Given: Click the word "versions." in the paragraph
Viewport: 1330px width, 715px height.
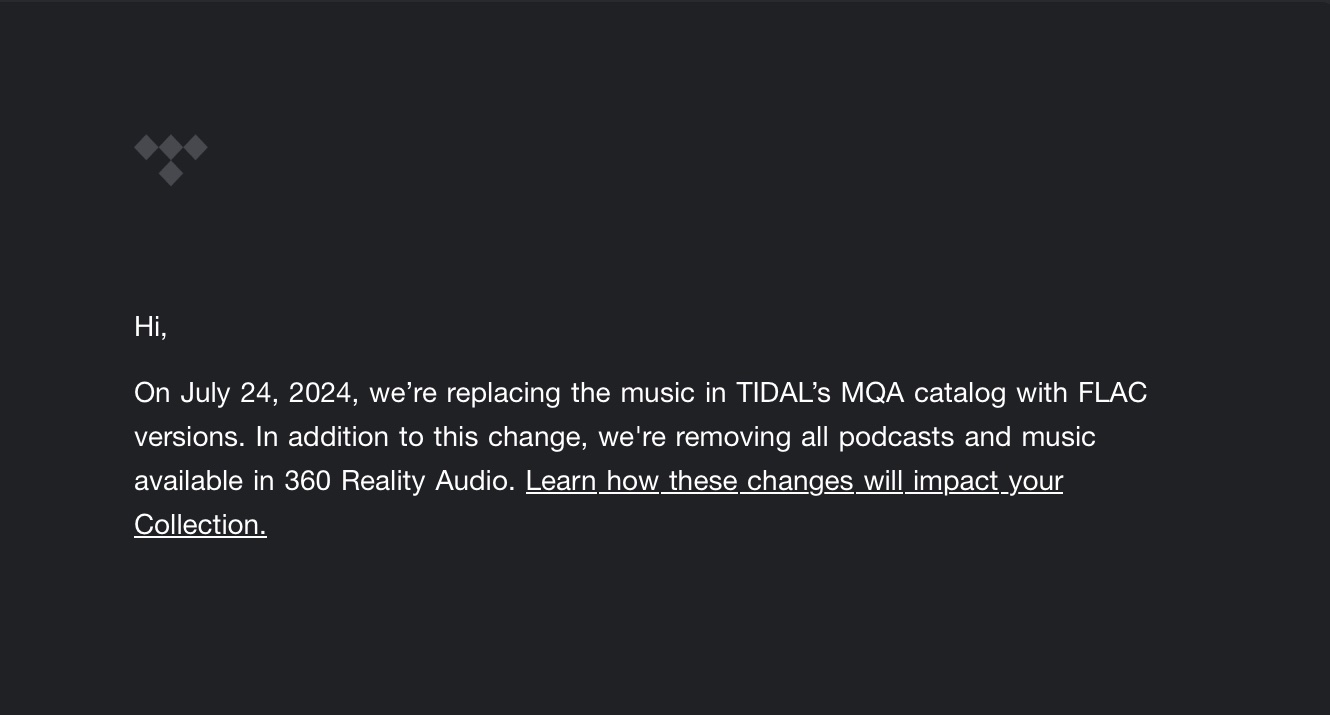Looking at the screenshot, I should click(x=189, y=437).
